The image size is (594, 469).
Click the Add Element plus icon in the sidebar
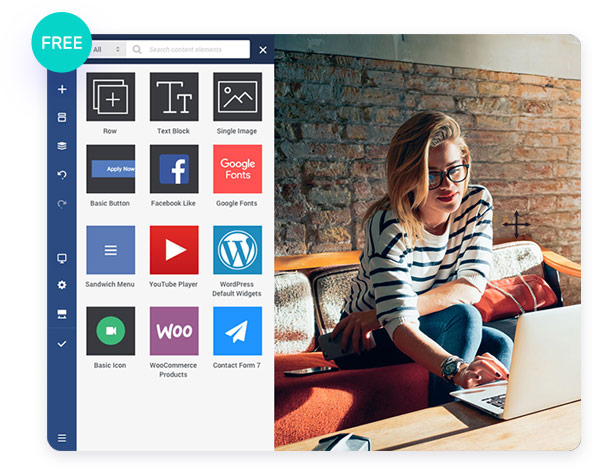[x=62, y=89]
